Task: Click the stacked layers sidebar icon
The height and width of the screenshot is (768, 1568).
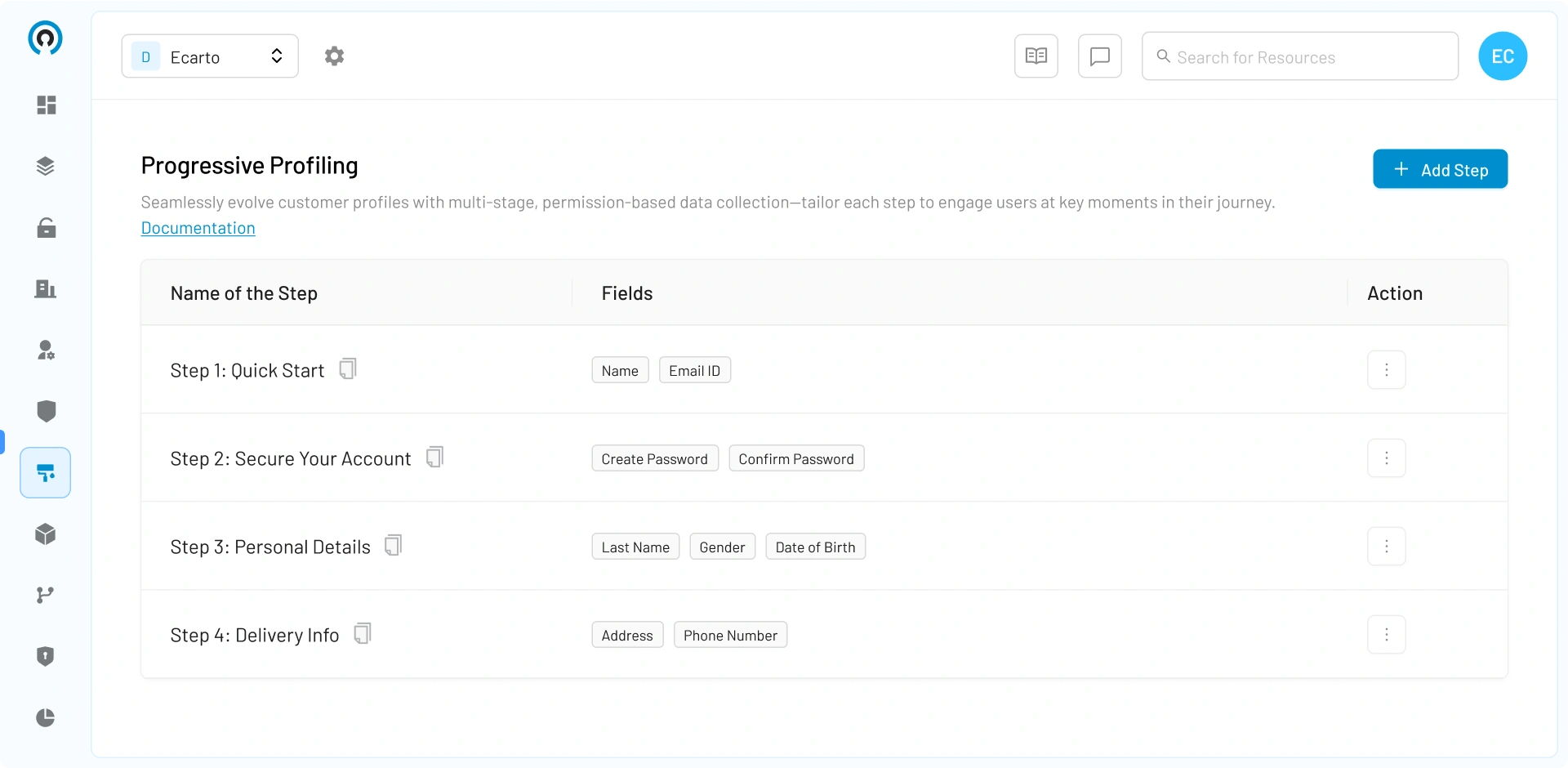Action: click(46, 167)
